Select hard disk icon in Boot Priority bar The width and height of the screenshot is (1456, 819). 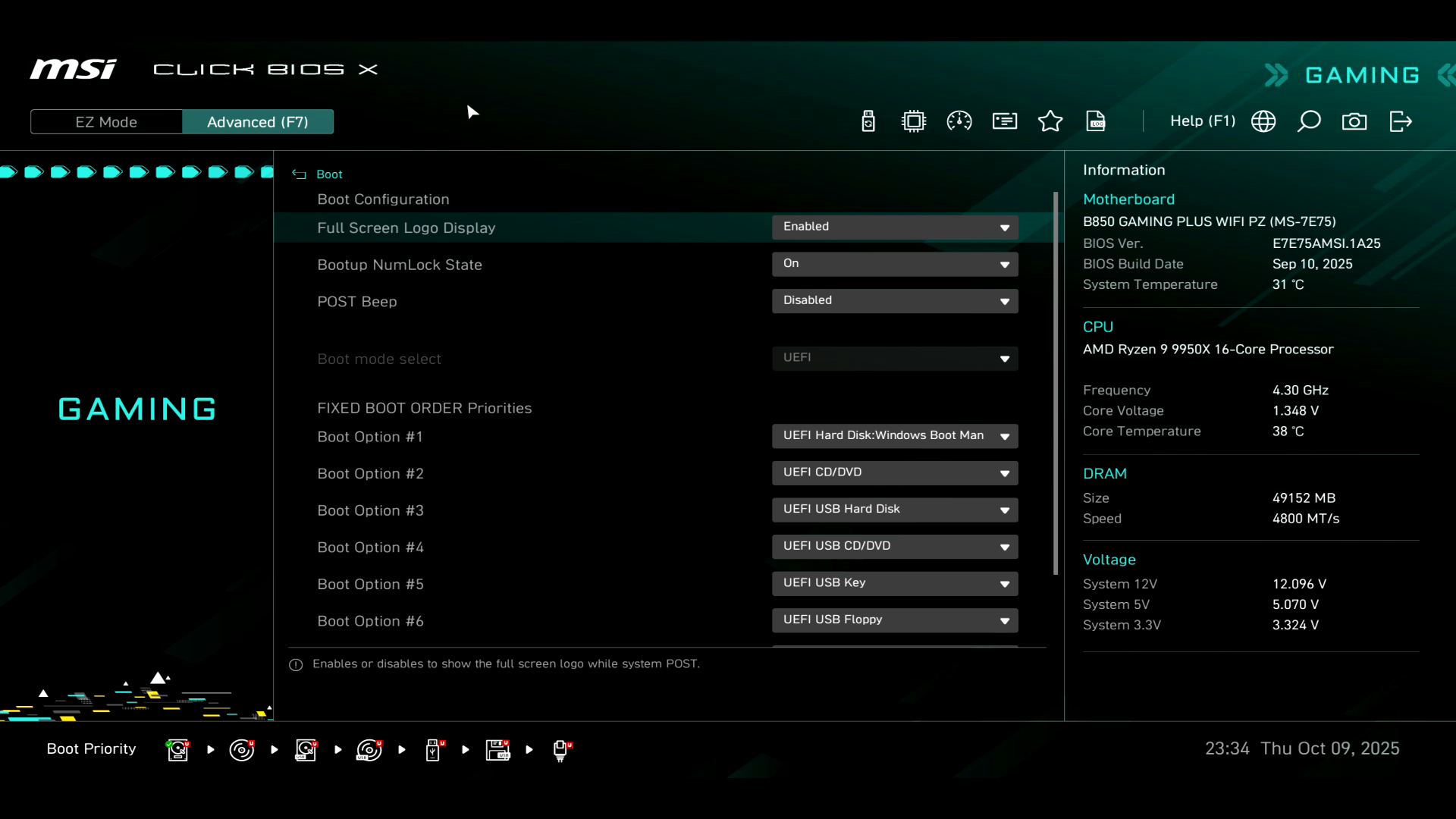coord(177,750)
